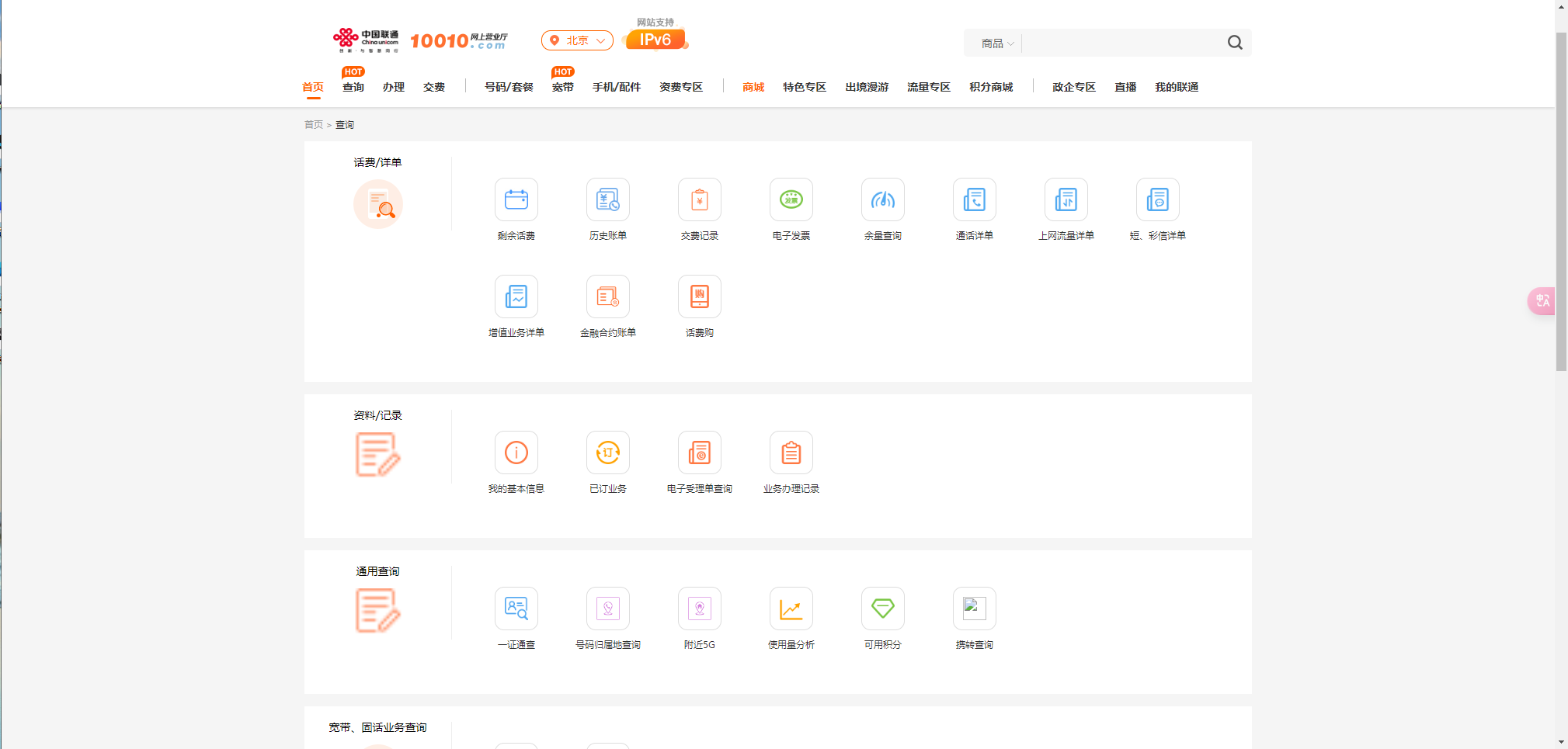Open the 我的基本信息 icon
Image resolution: width=1568 pixels, height=749 pixels.
[x=516, y=453]
